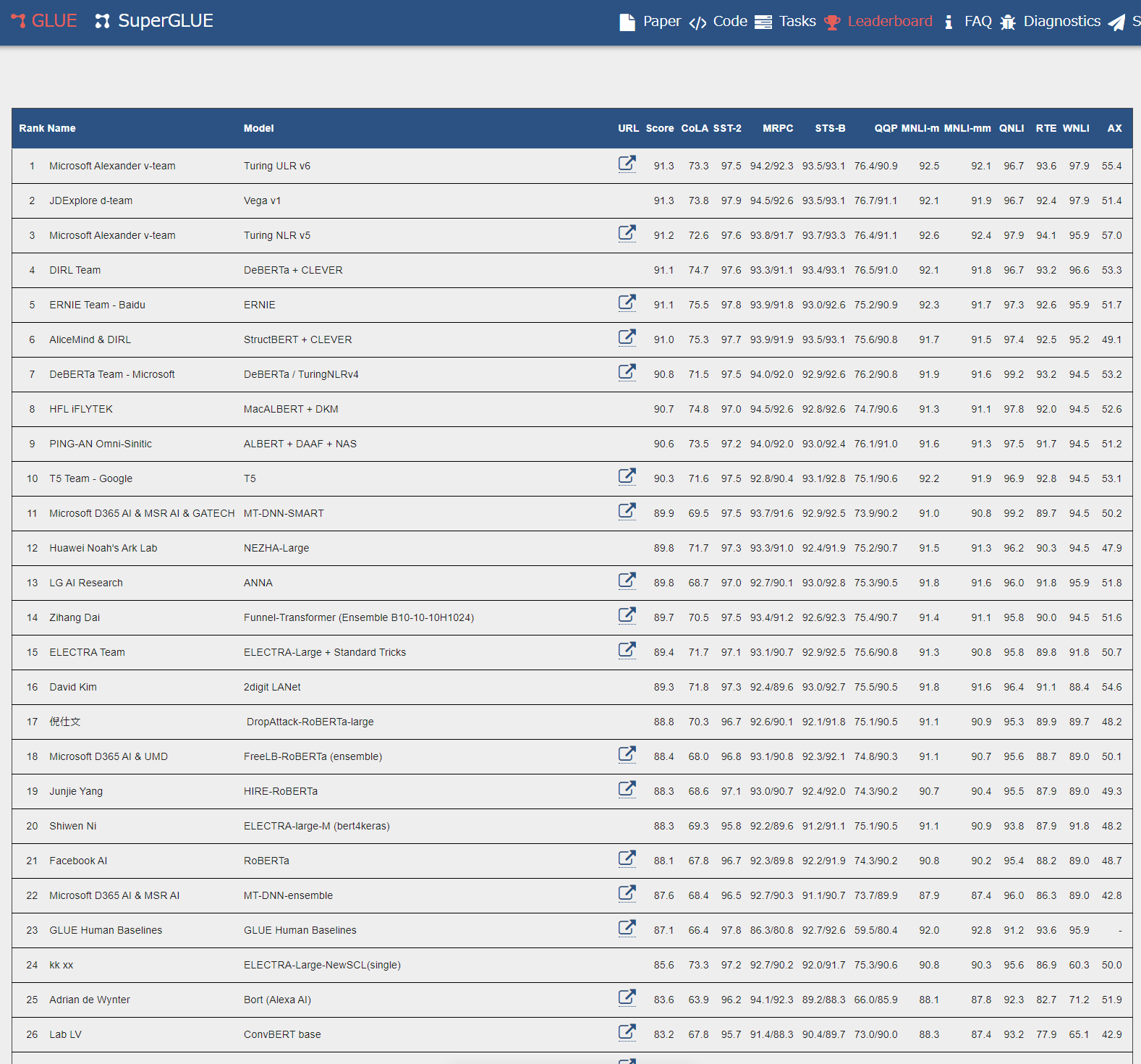Open the Leaderboard tab
The height and width of the screenshot is (1064, 1141).
click(890, 21)
